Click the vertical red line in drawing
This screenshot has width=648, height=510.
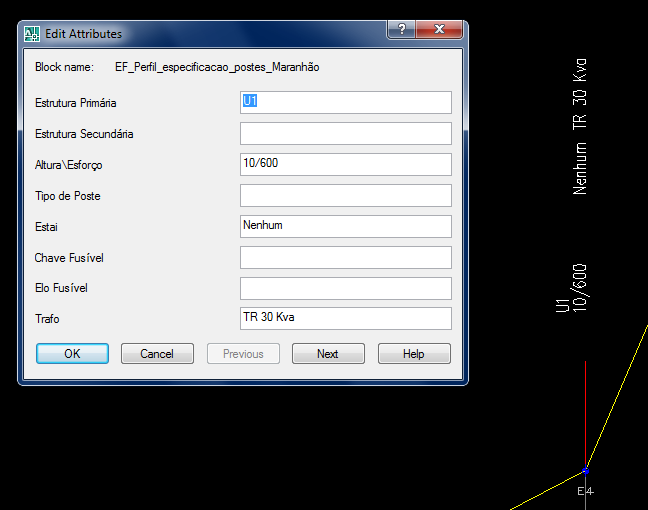[585, 413]
